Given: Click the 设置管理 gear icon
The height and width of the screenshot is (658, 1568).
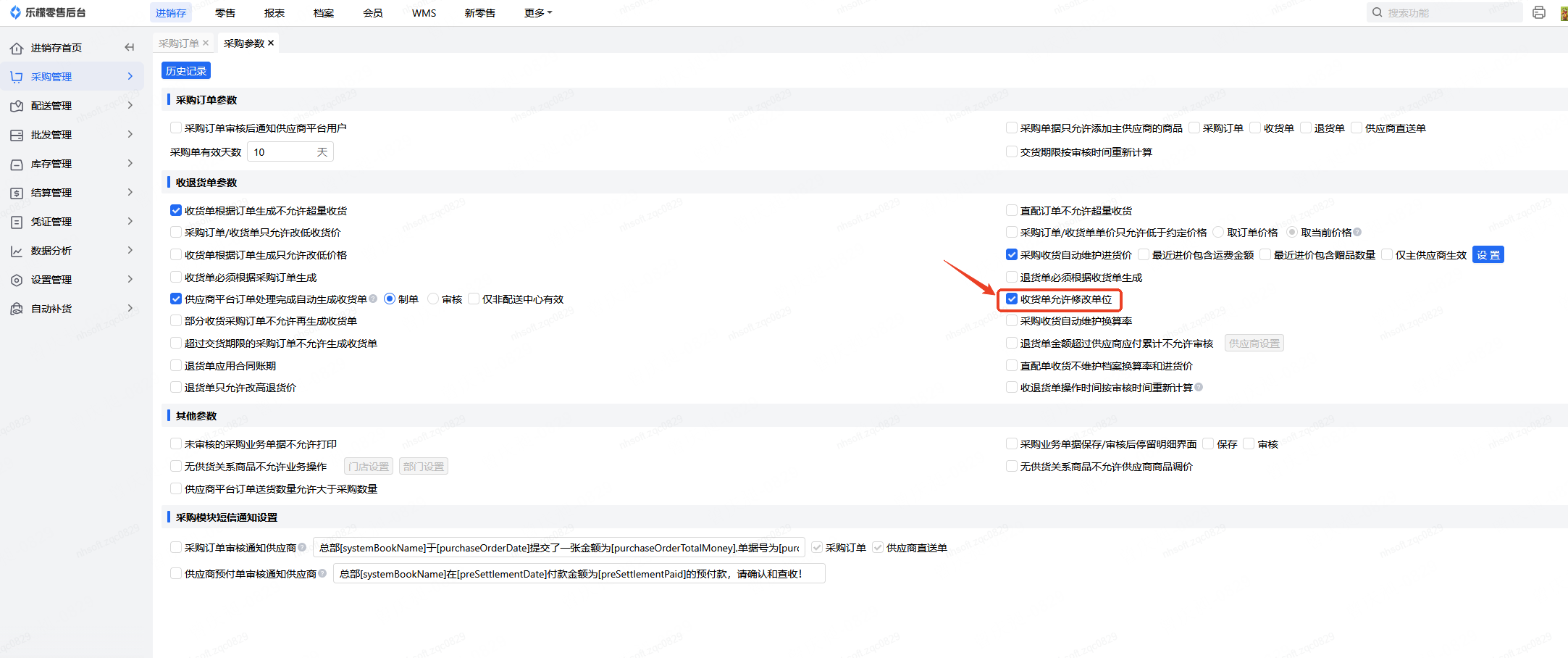Looking at the screenshot, I should [x=17, y=280].
